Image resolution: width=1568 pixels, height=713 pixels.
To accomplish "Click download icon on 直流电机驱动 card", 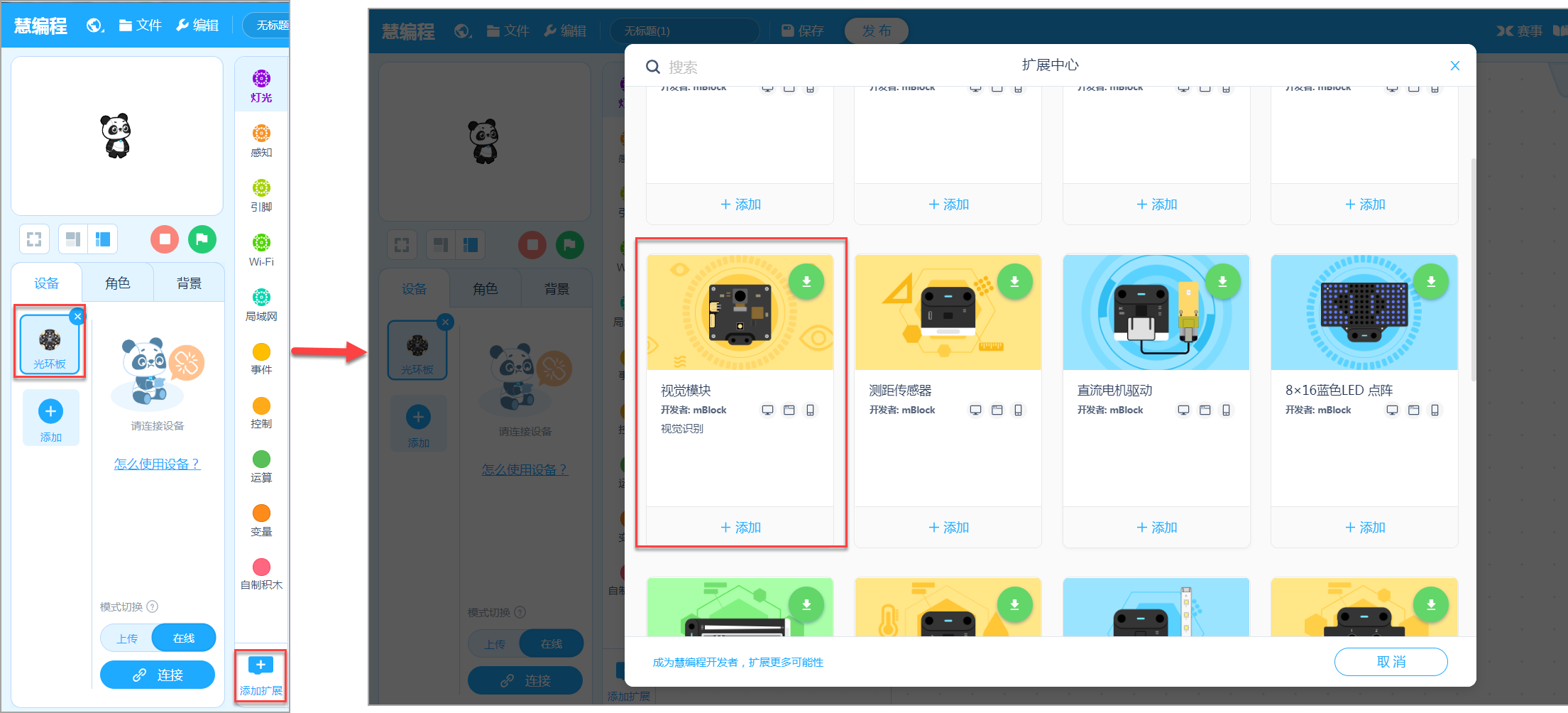I will pos(1222,281).
